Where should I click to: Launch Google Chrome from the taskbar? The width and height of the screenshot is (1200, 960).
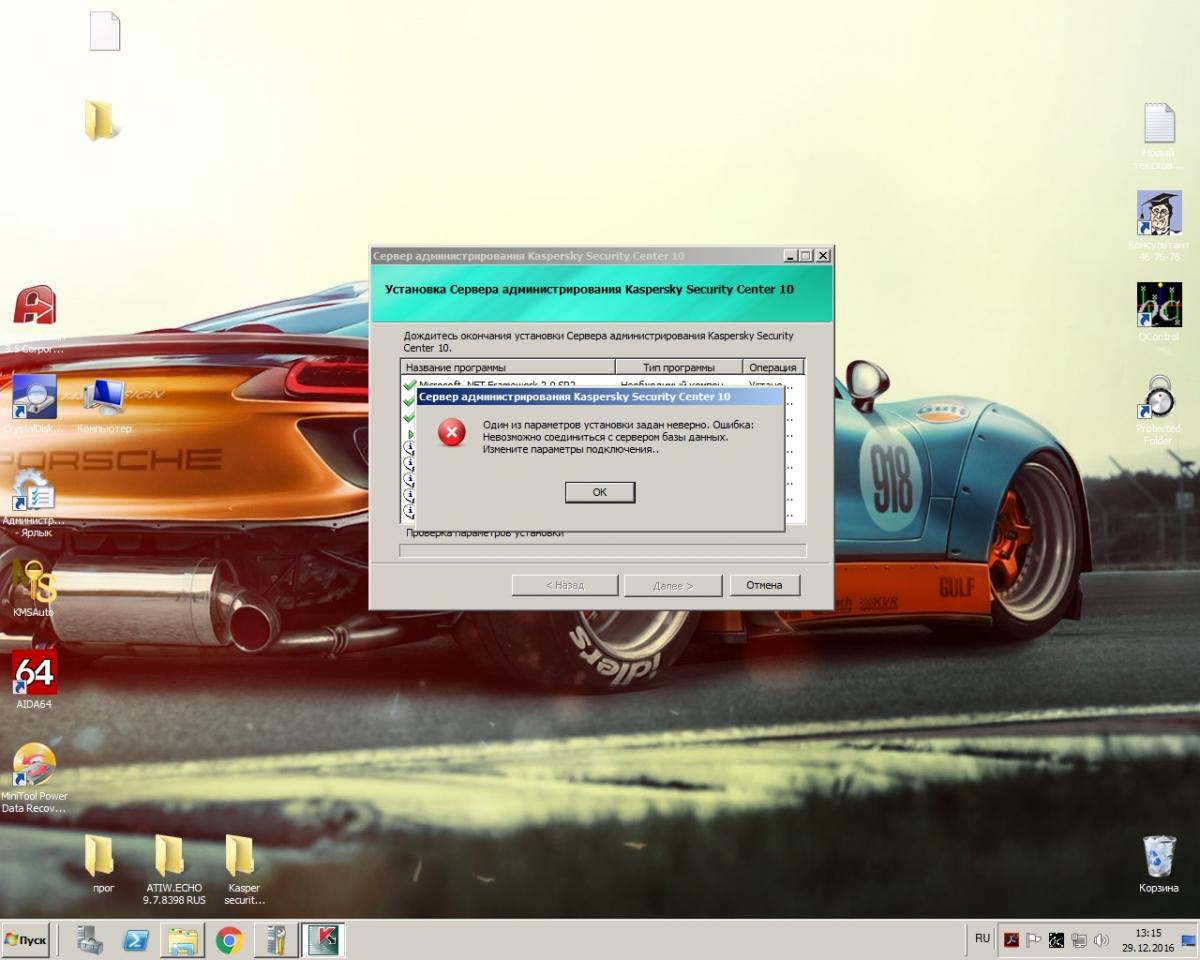point(230,940)
